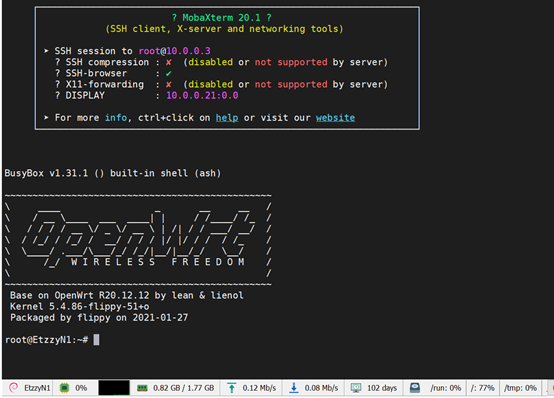Click the SSH compression red cross

click(169, 62)
